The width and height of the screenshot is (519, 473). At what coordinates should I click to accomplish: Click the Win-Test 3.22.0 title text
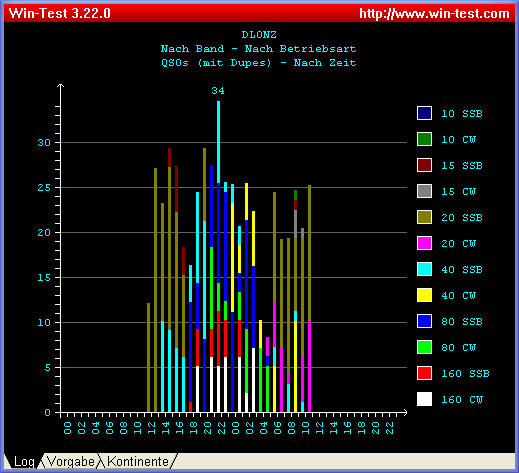60,14
